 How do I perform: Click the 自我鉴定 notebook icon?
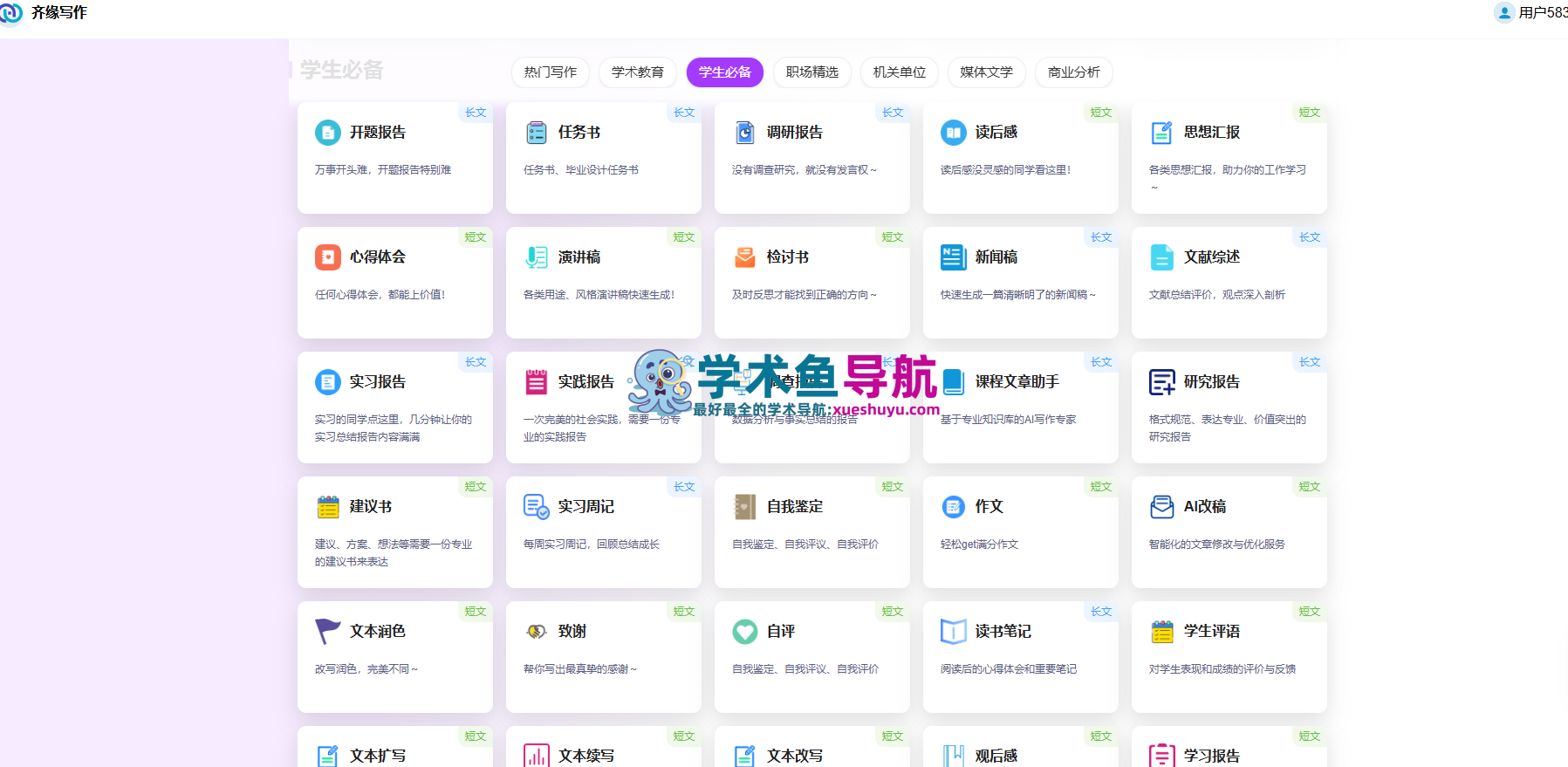pos(745,507)
